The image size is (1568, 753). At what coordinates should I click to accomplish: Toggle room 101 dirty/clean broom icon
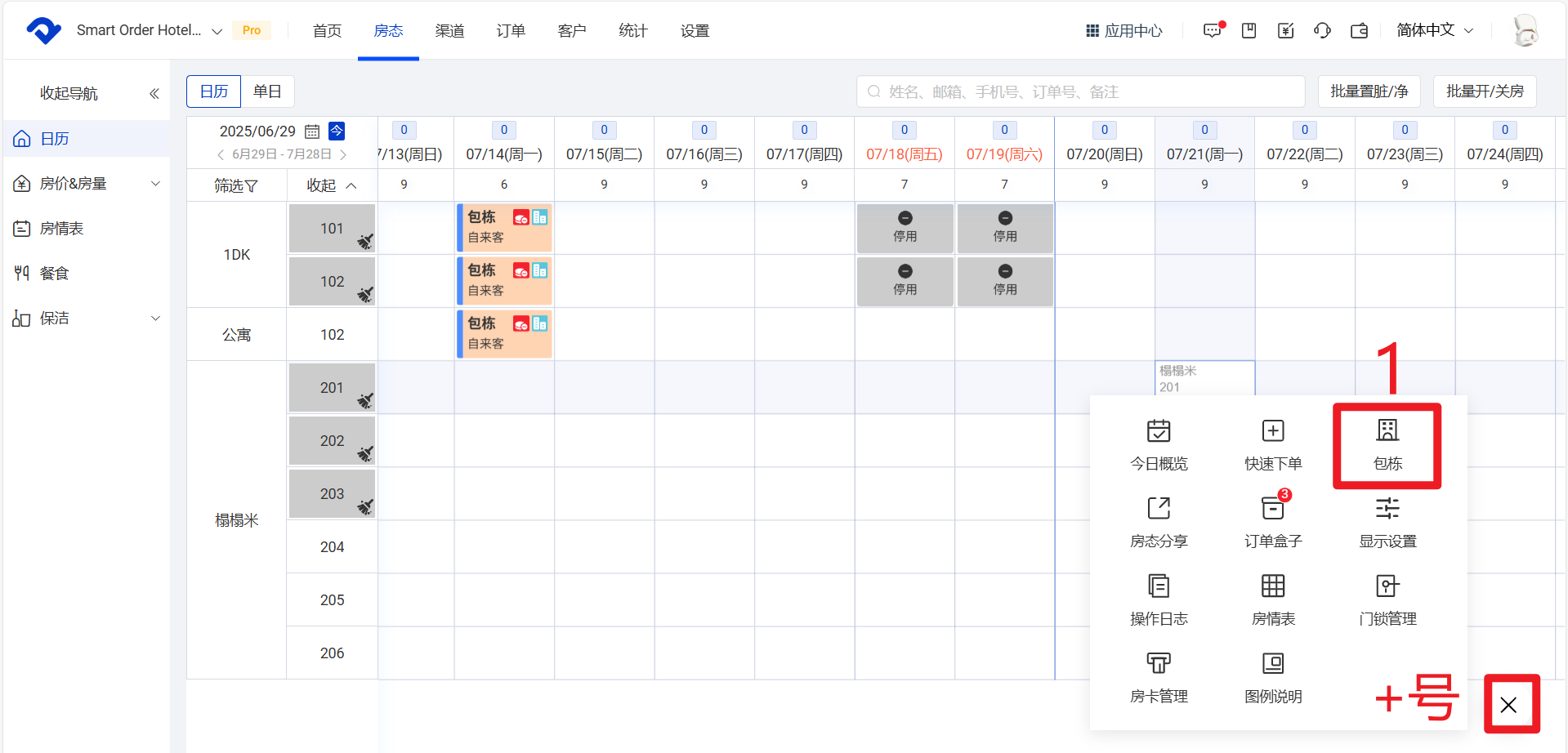(365, 241)
